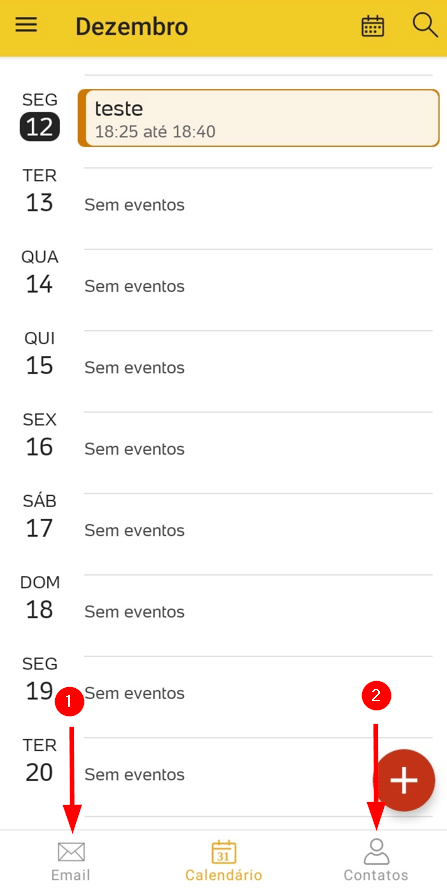Select day 12 highlighted date badge
Screen dimensions: 447x888
[40, 127]
